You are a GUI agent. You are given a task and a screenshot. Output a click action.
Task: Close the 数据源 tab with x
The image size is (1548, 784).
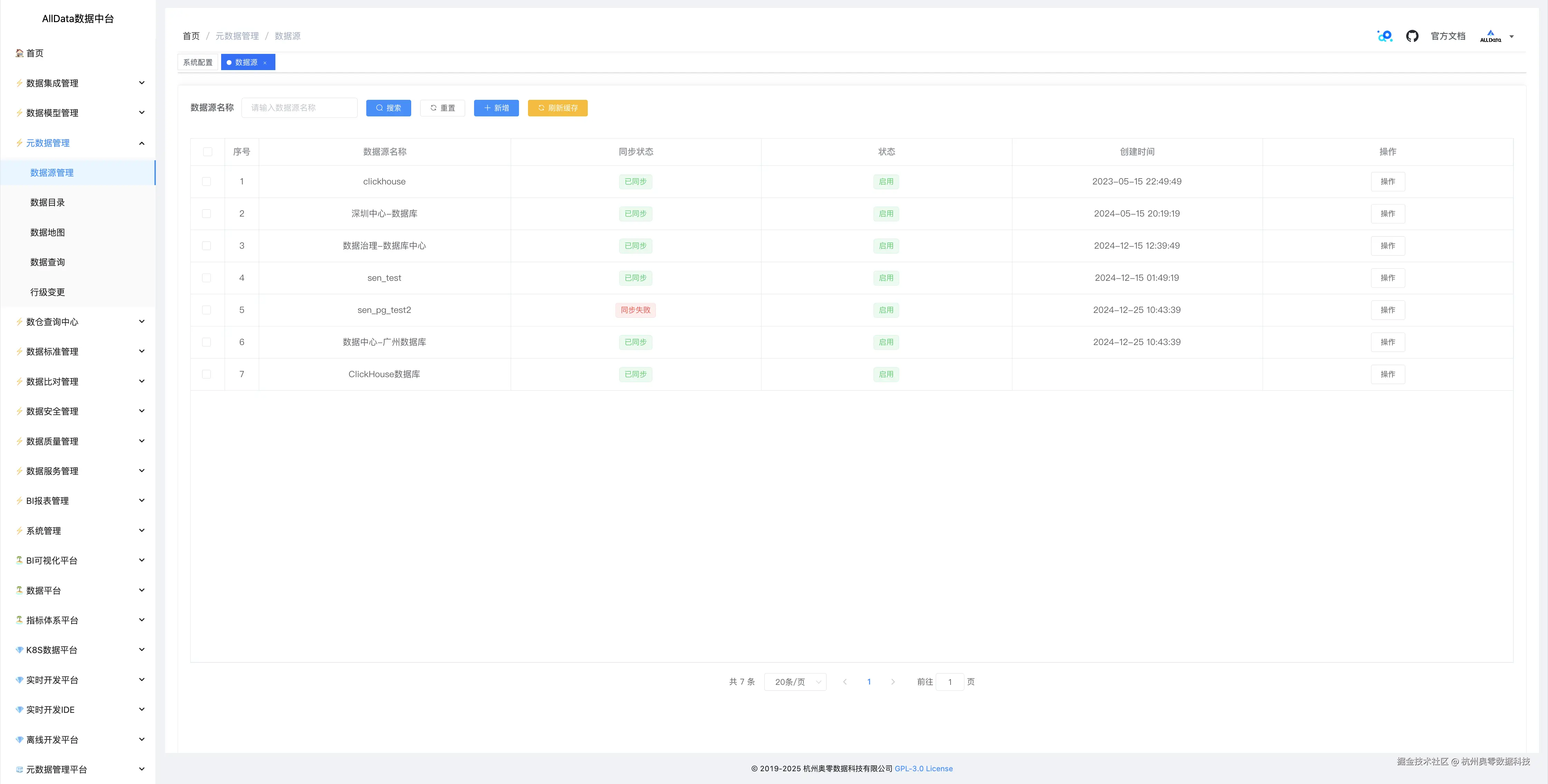pos(265,63)
